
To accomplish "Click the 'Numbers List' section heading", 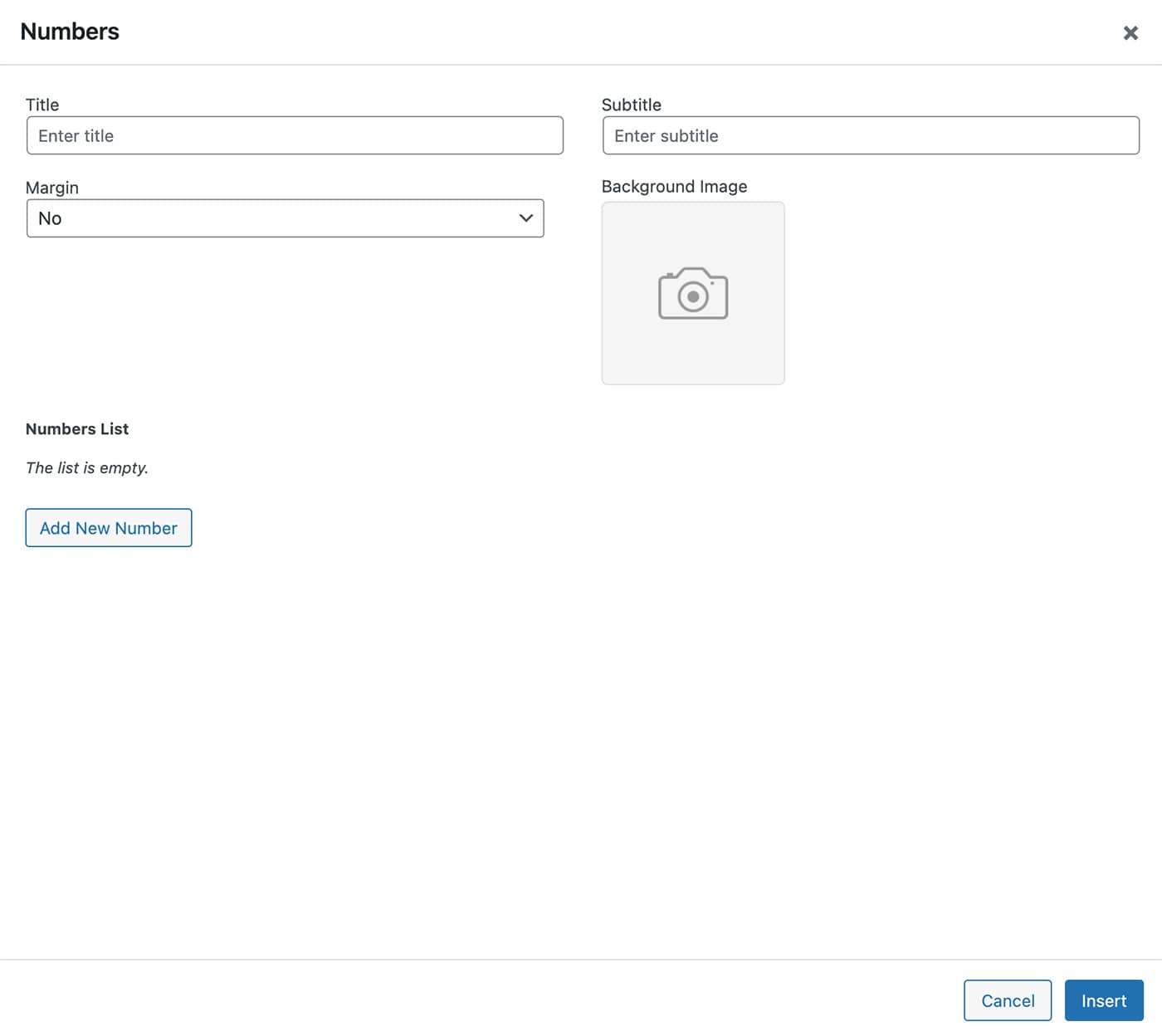I will point(77,429).
